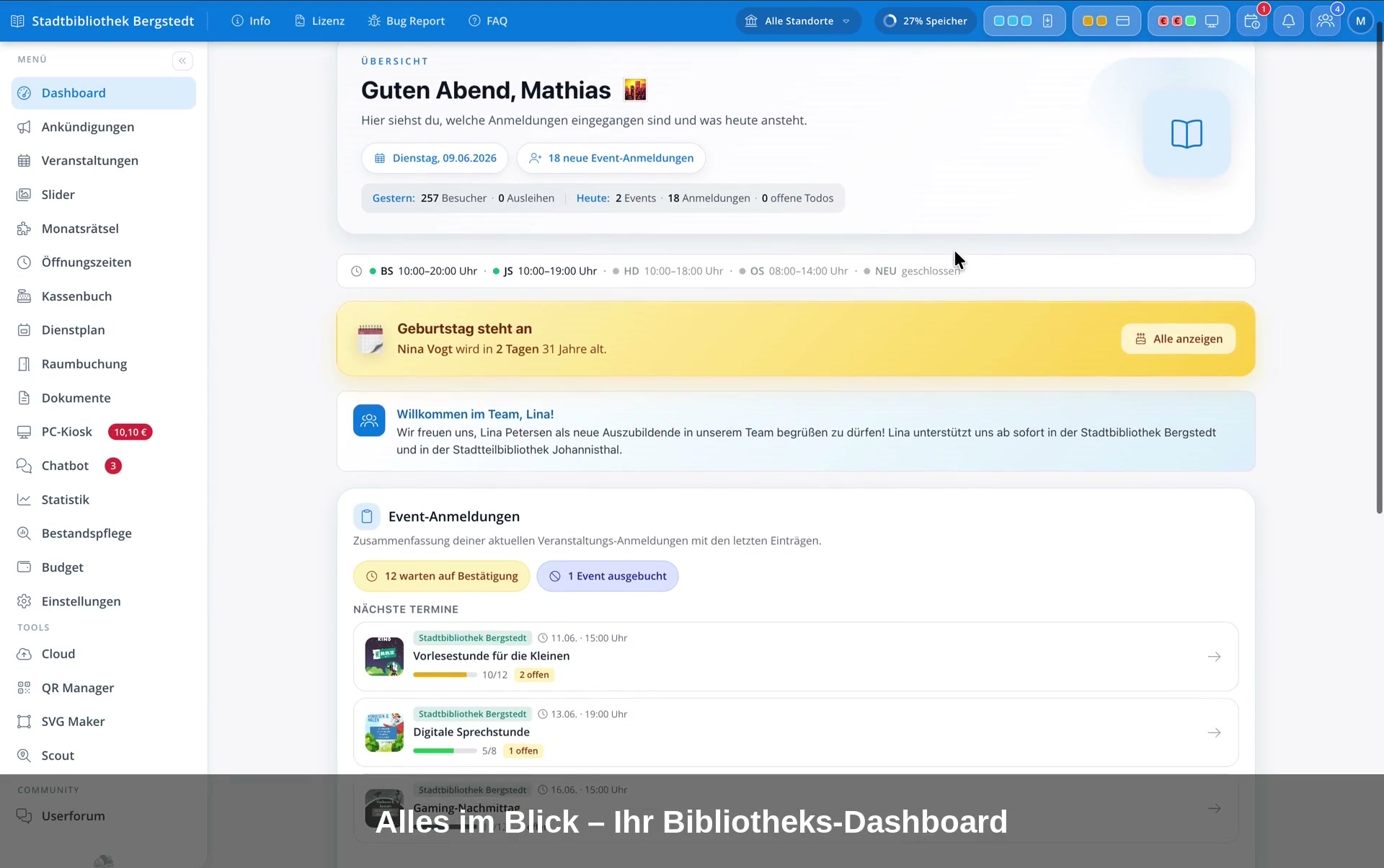
Task: Open the Bug Report link
Action: coord(406,21)
